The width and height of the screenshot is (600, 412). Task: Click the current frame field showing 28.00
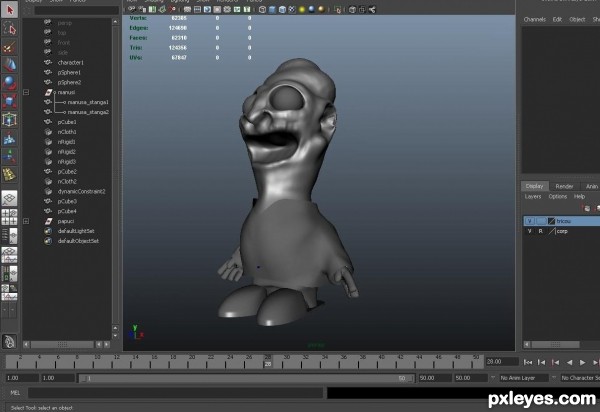coord(502,362)
